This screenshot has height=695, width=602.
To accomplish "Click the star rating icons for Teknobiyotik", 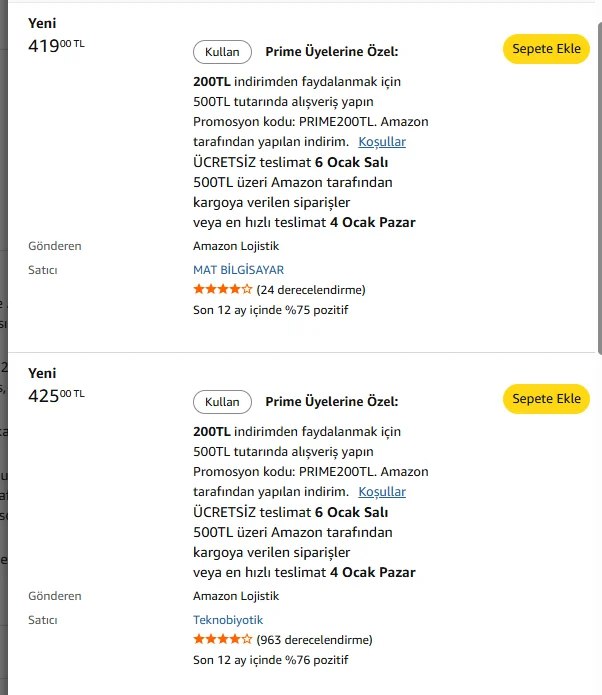I will click(222, 640).
